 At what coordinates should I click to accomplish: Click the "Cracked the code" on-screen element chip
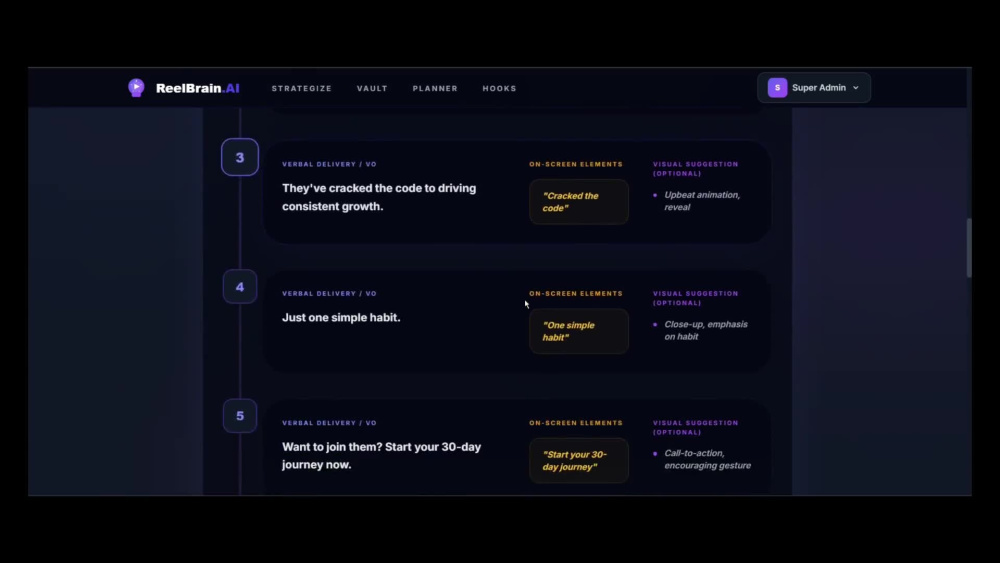click(x=578, y=201)
